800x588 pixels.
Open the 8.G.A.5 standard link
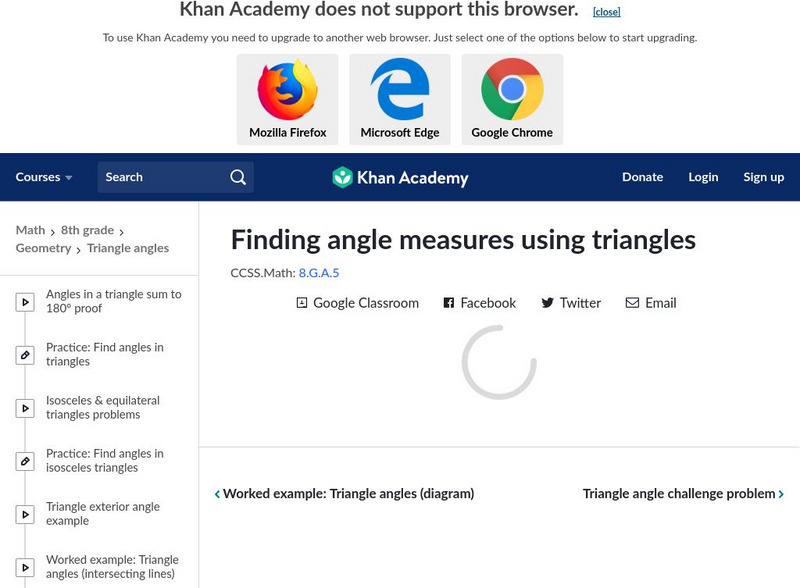[319, 272]
